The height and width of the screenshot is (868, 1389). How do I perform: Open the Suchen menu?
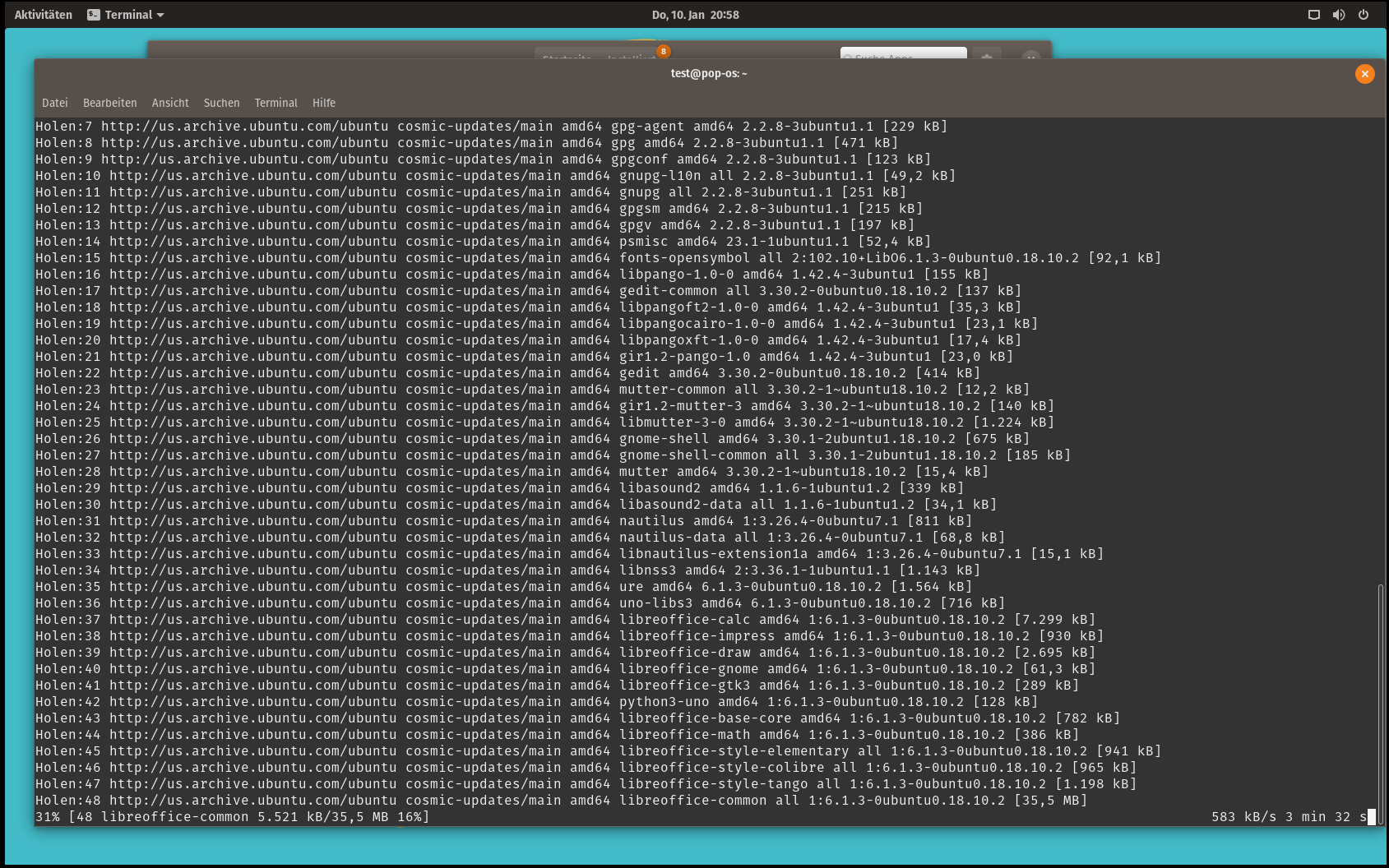click(x=221, y=103)
